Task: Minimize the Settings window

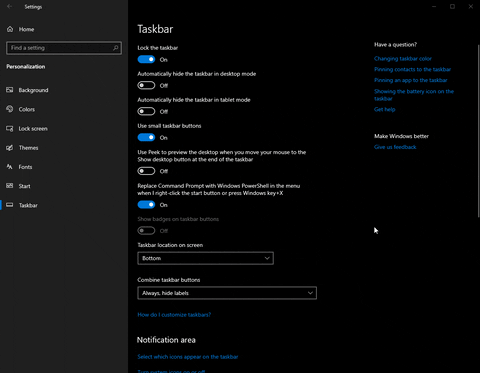Action: (434, 6)
